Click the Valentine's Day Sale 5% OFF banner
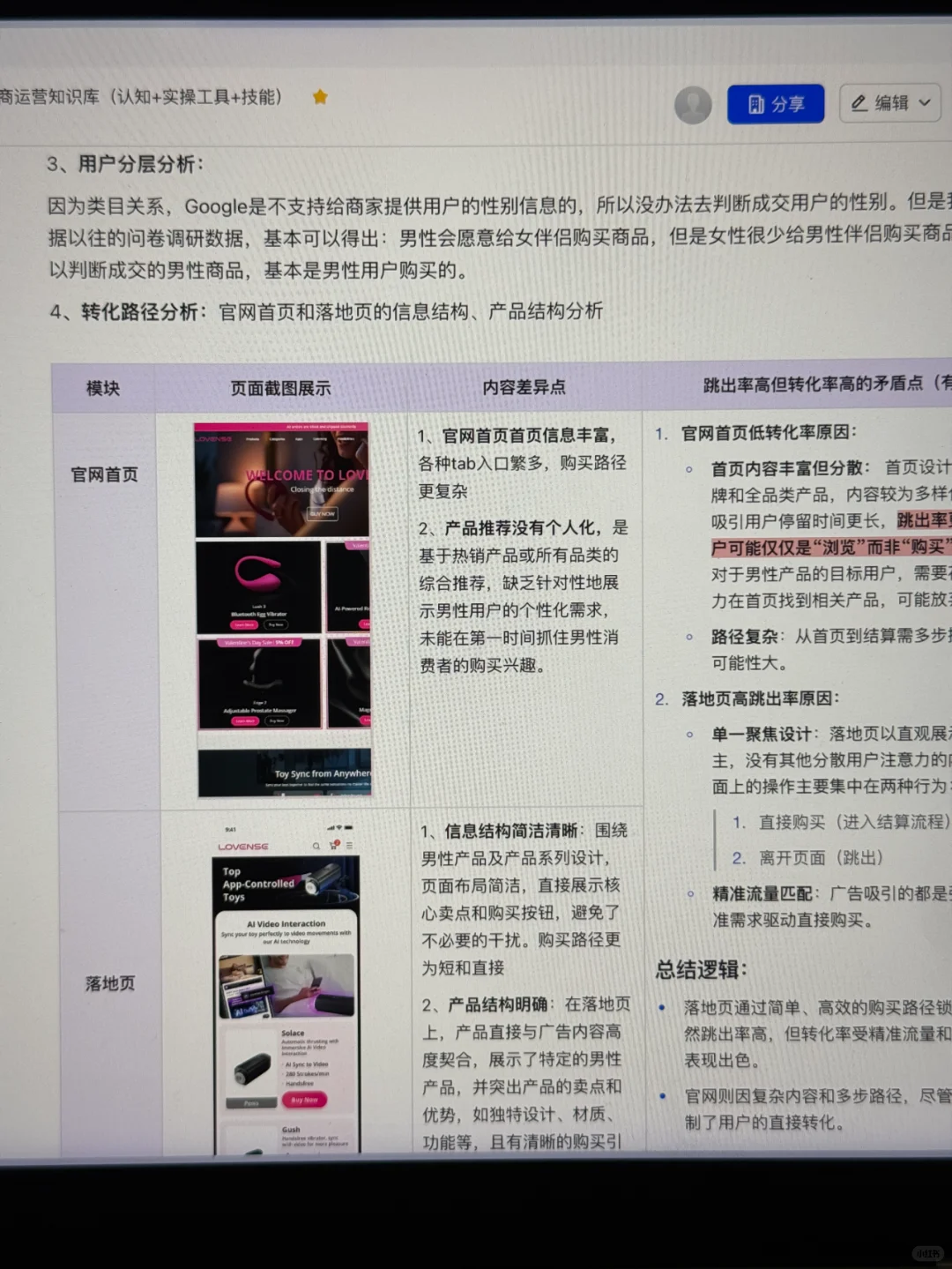This screenshot has height=1269, width=952. (259, 642)
